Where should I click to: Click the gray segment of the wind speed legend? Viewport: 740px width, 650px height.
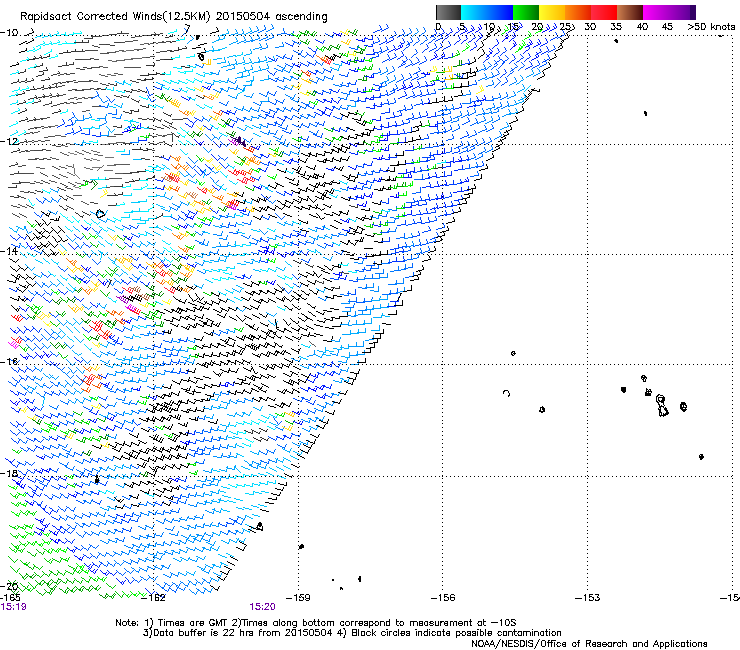pyautogui.click(x=448, y=12)
